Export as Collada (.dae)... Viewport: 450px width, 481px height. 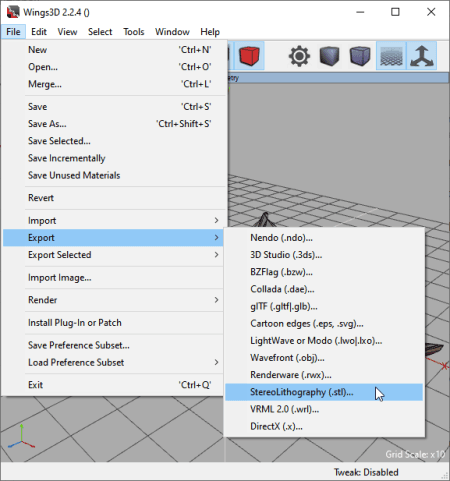[x=324, y=289]
